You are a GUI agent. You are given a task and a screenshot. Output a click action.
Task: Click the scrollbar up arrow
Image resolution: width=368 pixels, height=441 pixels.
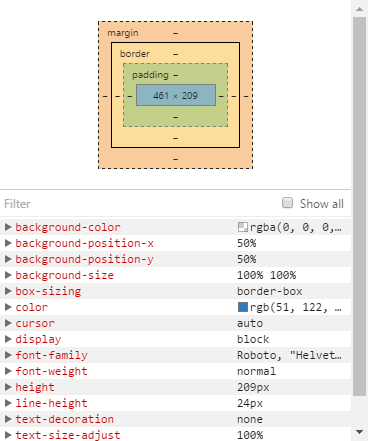(x=359, y=9)
